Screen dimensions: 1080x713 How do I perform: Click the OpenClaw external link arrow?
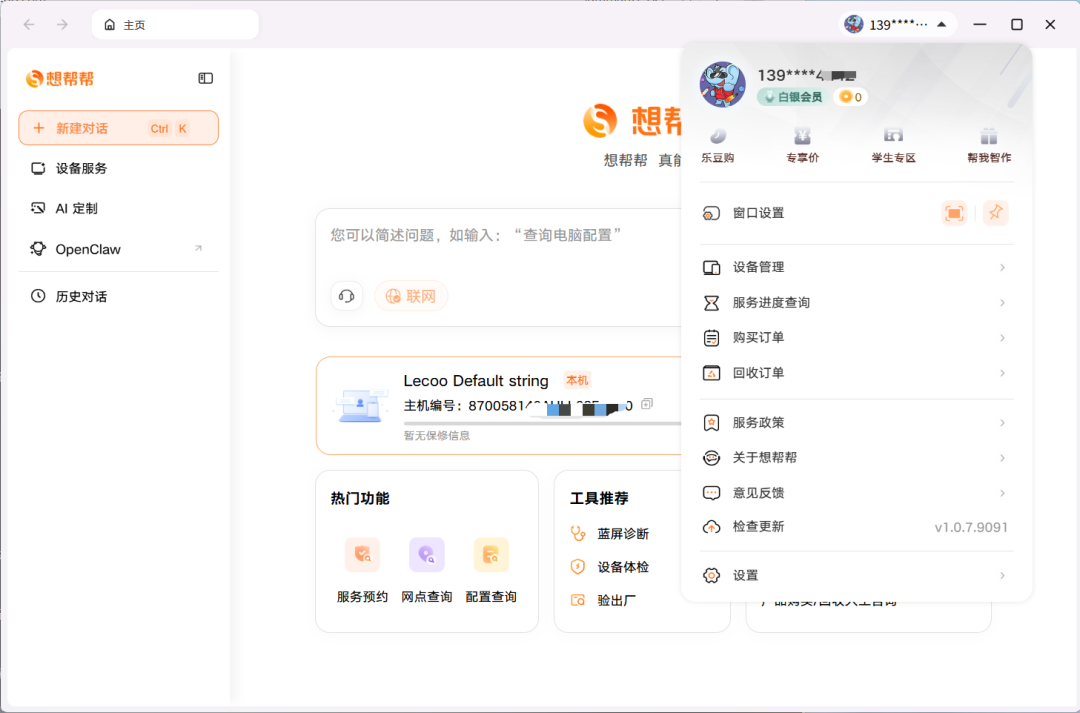[198, 248]
